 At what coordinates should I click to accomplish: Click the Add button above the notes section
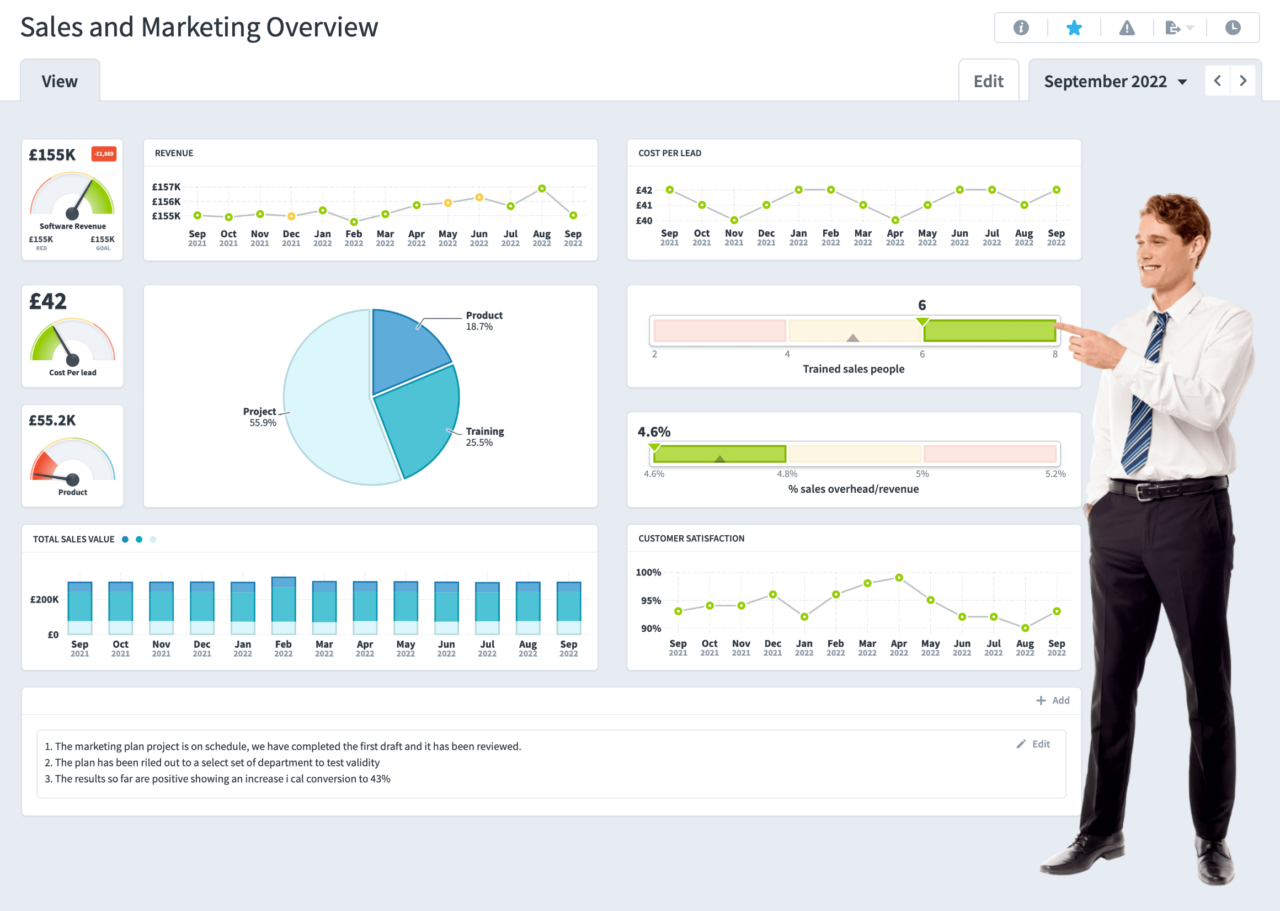pos(1052,700)
